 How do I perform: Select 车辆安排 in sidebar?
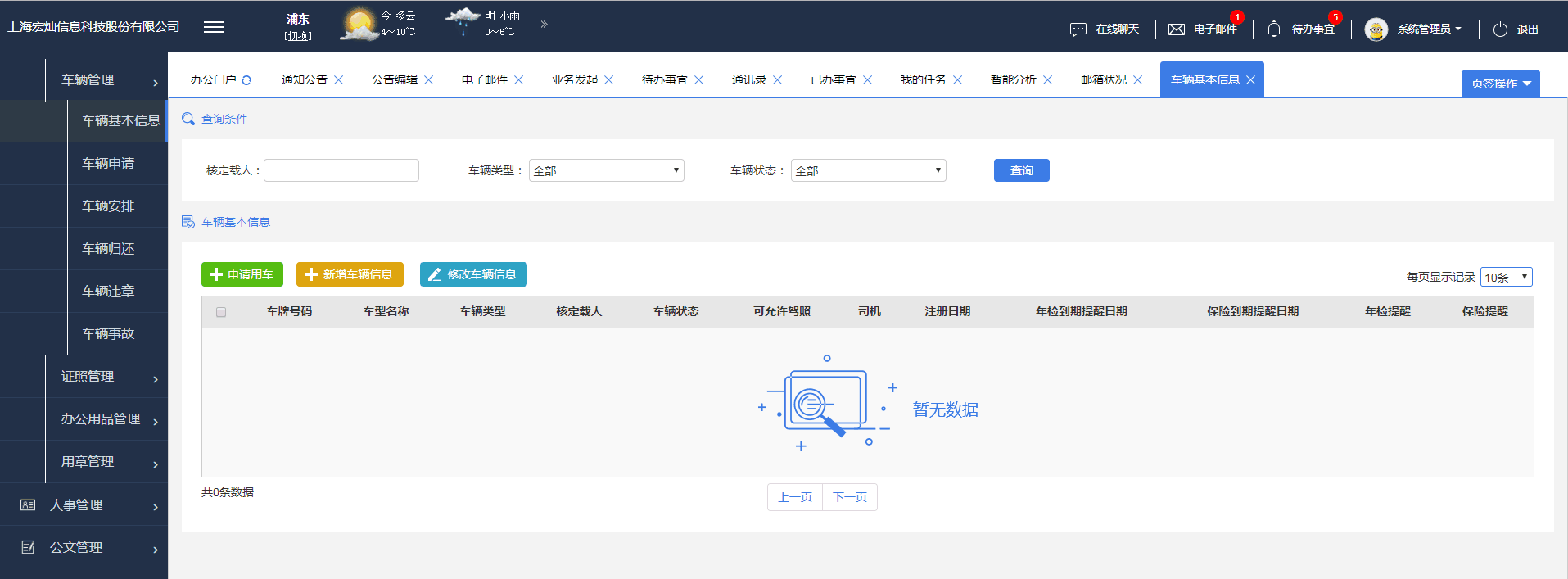pyautogui.click(x=108, y=206)
